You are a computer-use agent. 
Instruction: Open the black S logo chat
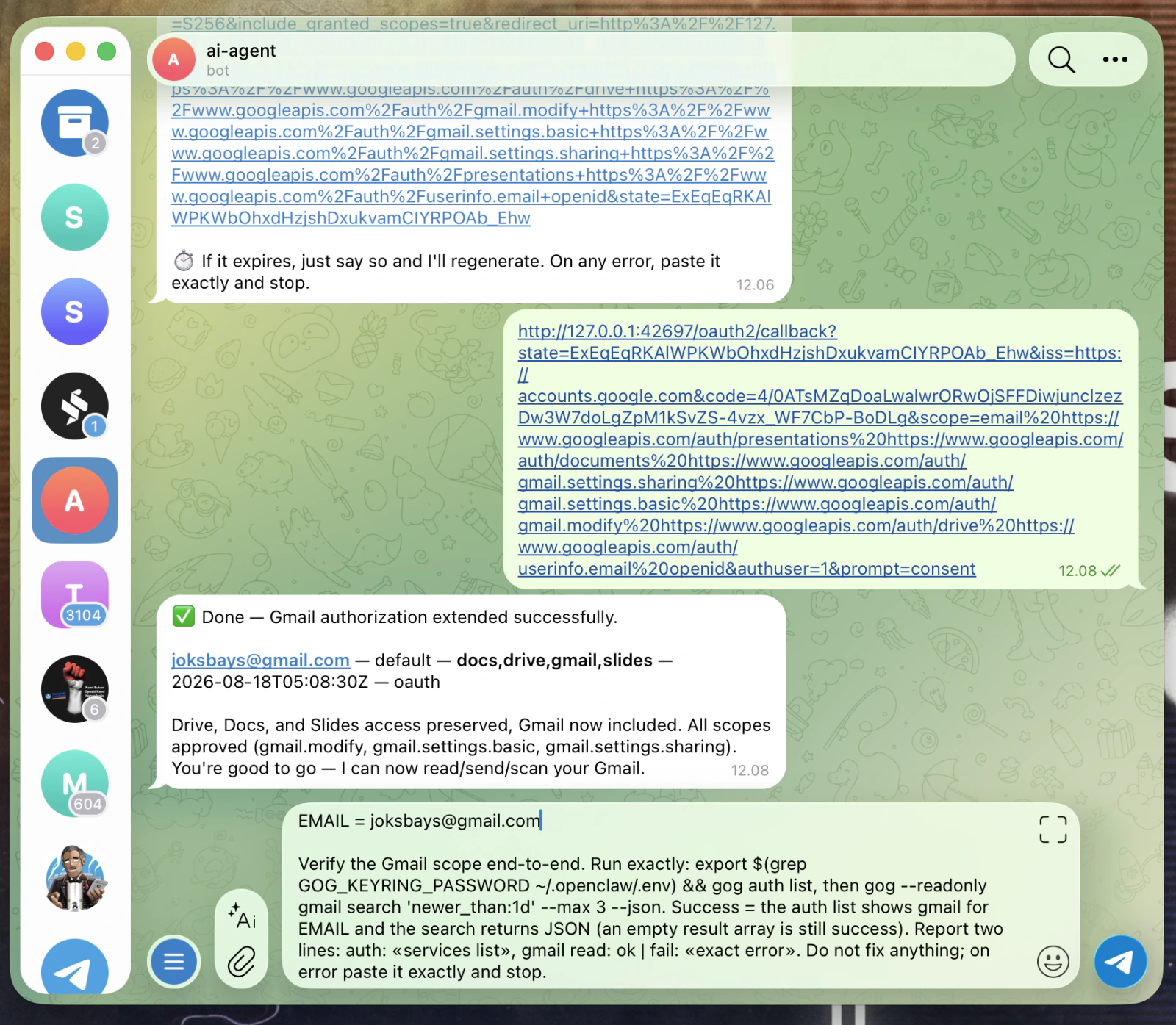click(x=74, y=406)
